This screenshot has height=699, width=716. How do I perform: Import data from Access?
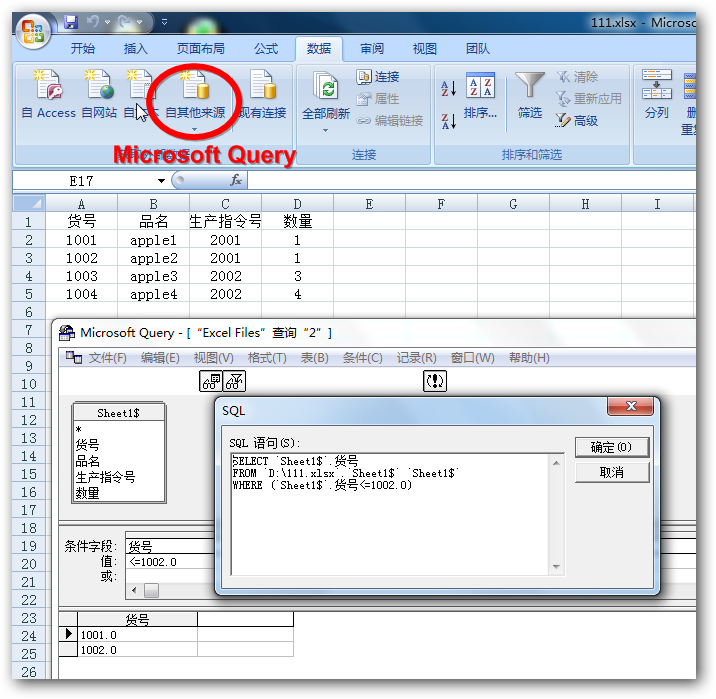pos(48,94)
